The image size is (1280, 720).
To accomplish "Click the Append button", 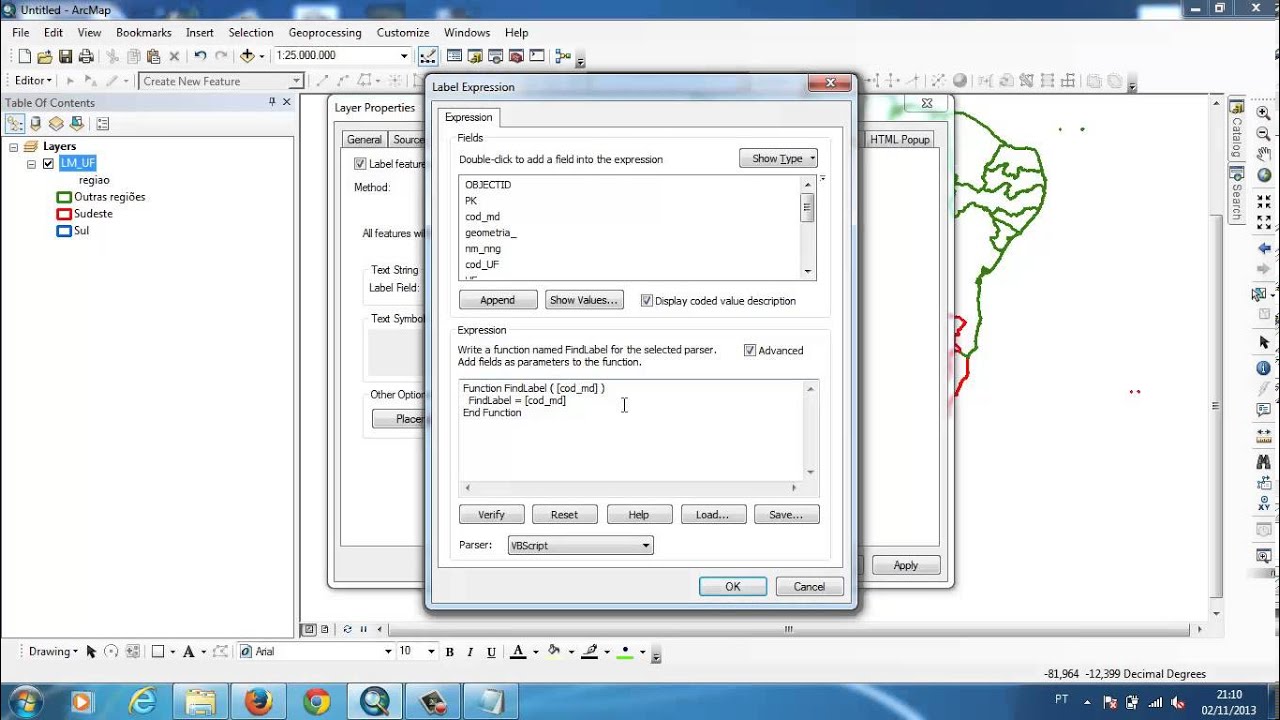I will point(497,300).
